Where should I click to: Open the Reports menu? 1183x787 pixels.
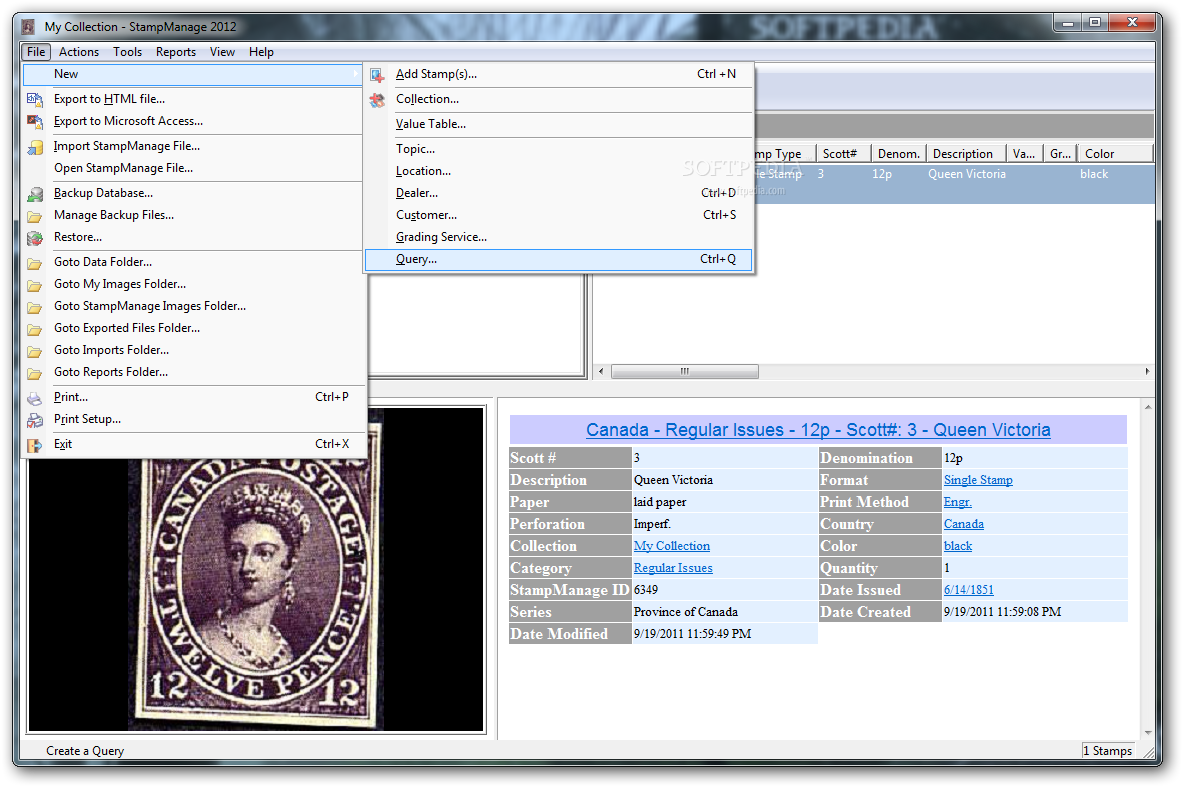pos(176,51)
